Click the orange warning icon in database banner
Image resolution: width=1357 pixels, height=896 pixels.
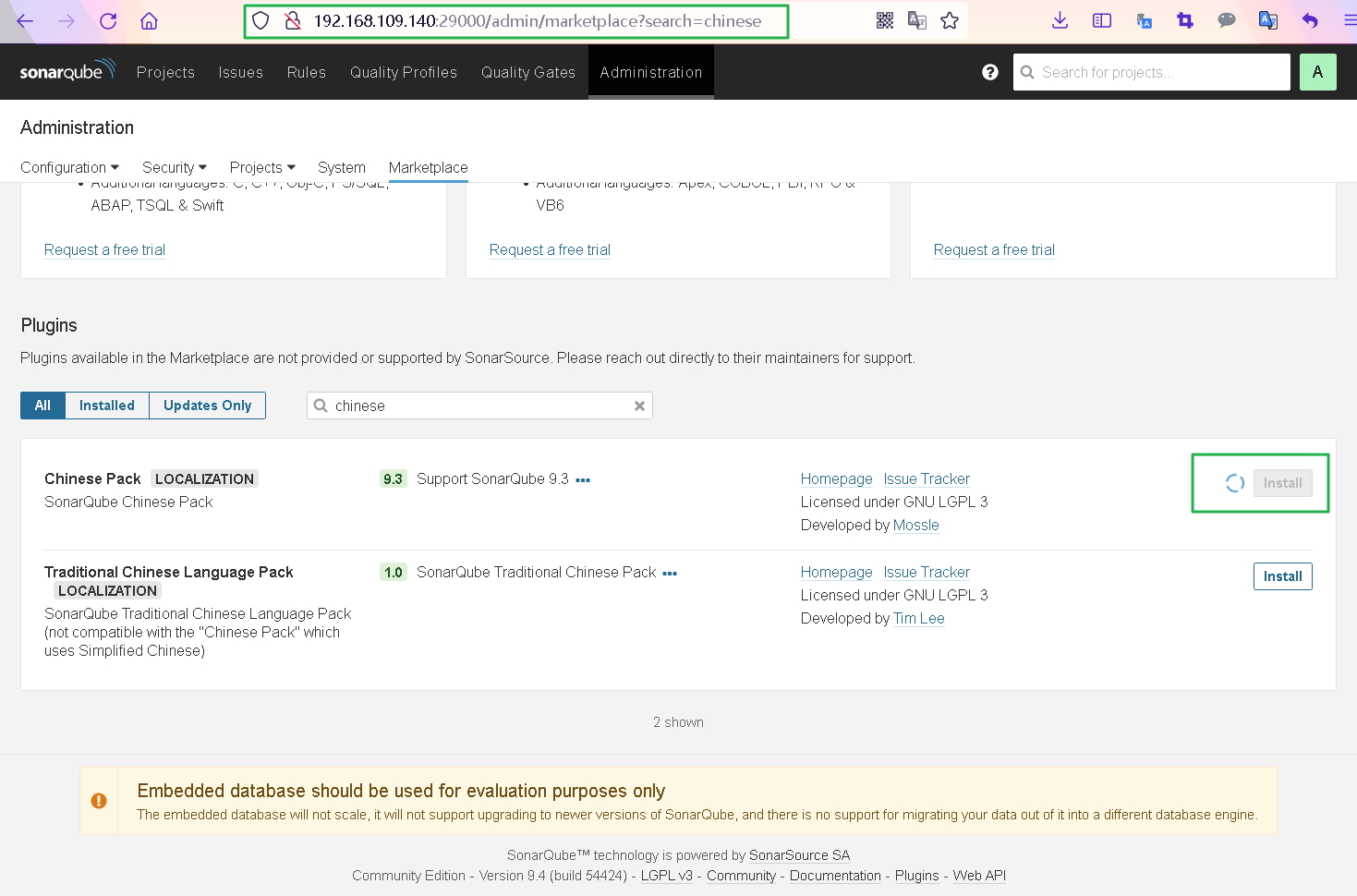pyautogui.click(x=99, y=801)
